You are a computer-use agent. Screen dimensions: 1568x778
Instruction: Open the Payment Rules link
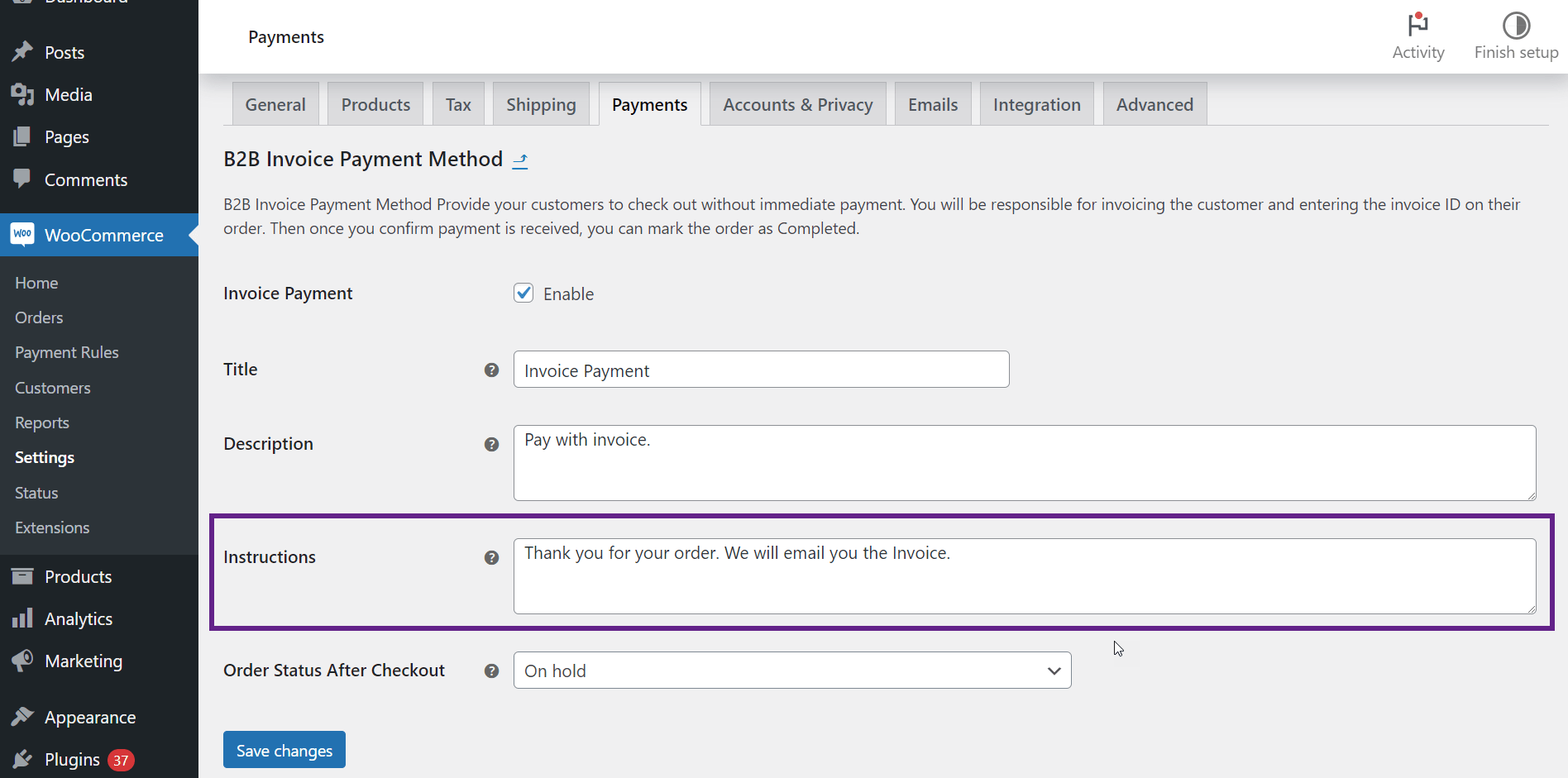66,351
